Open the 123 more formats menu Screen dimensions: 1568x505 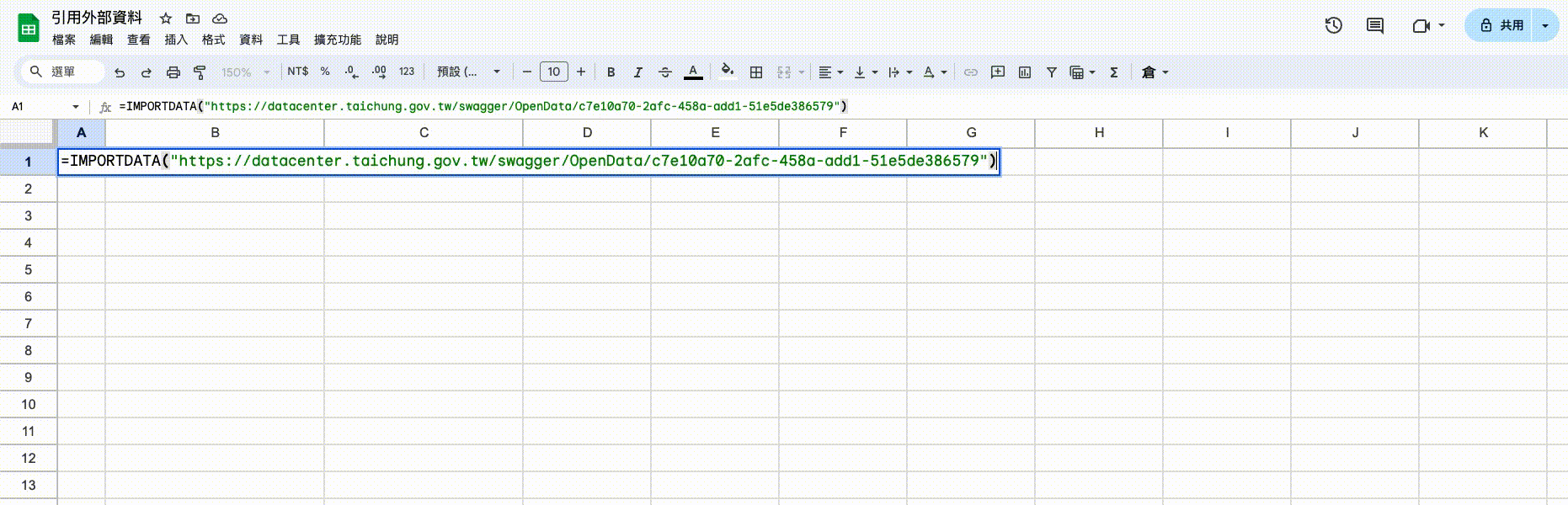407,72
